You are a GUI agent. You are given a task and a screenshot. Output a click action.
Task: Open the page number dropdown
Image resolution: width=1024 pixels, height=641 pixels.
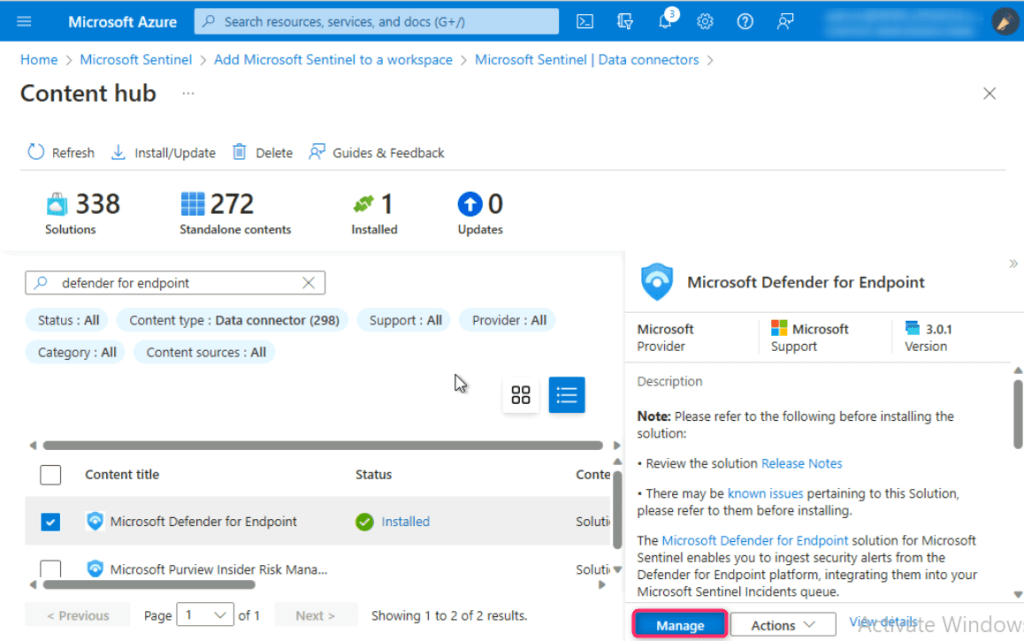tap(205, 615)
